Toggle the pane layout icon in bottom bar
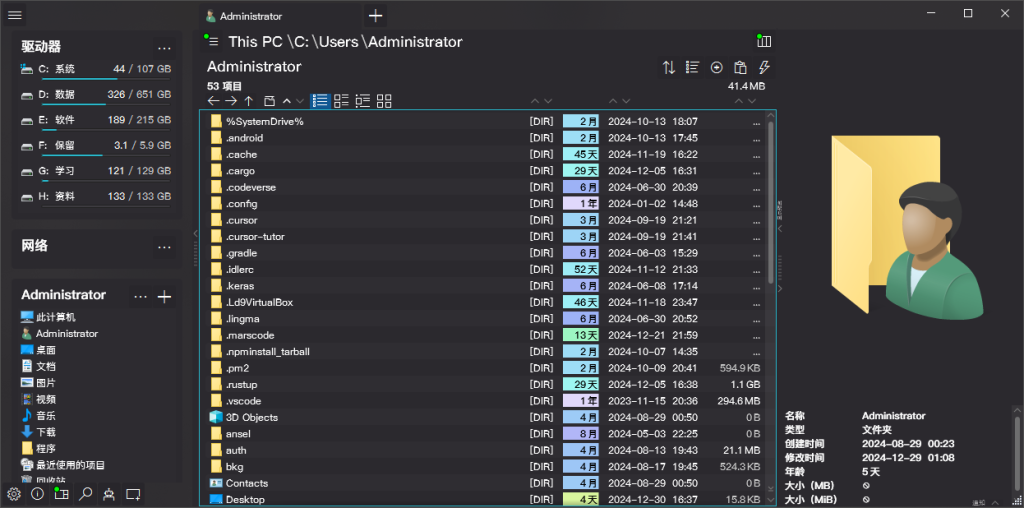This screenshot has height=508, width=1024. tap(61, 494)
